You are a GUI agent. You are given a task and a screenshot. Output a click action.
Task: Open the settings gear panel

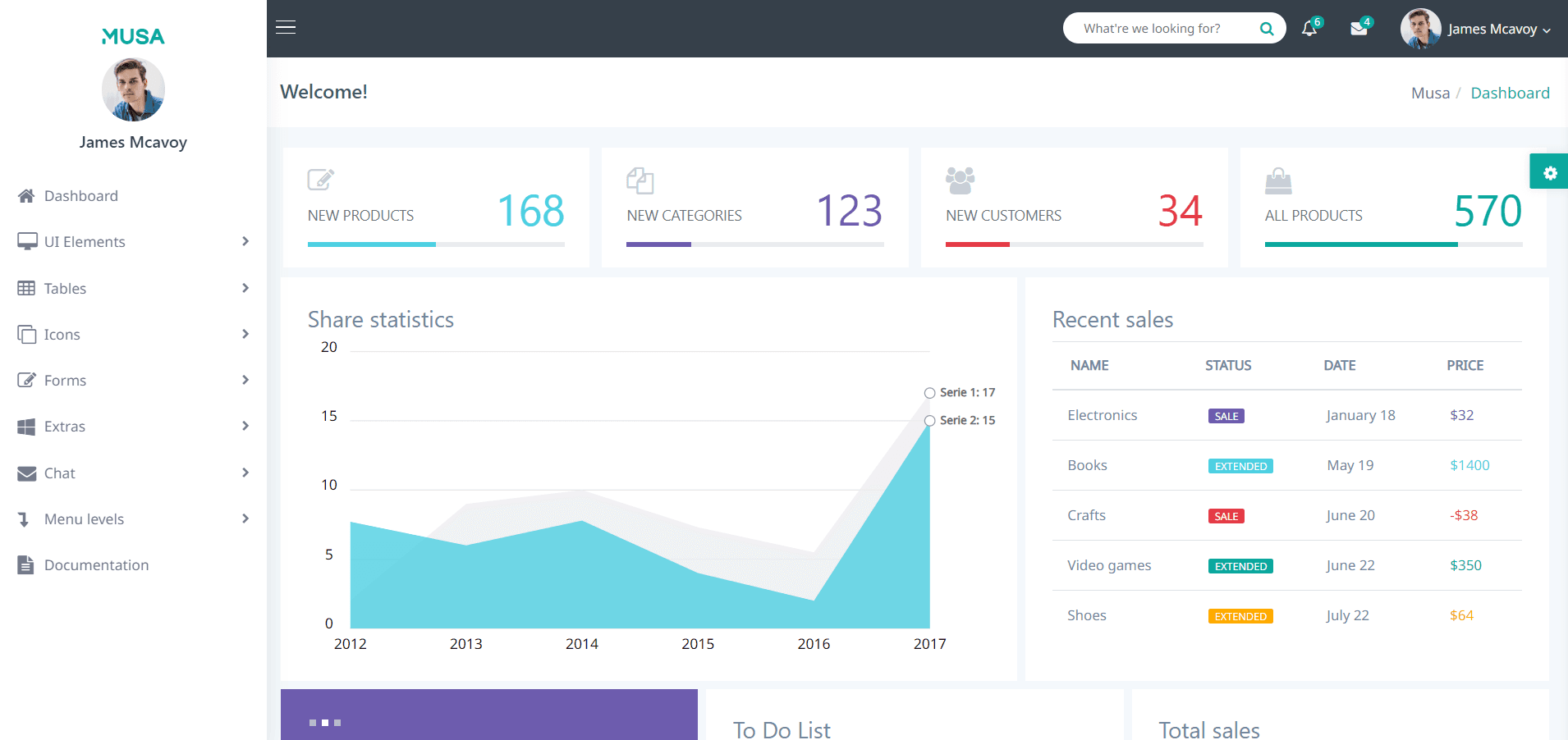1549,172
